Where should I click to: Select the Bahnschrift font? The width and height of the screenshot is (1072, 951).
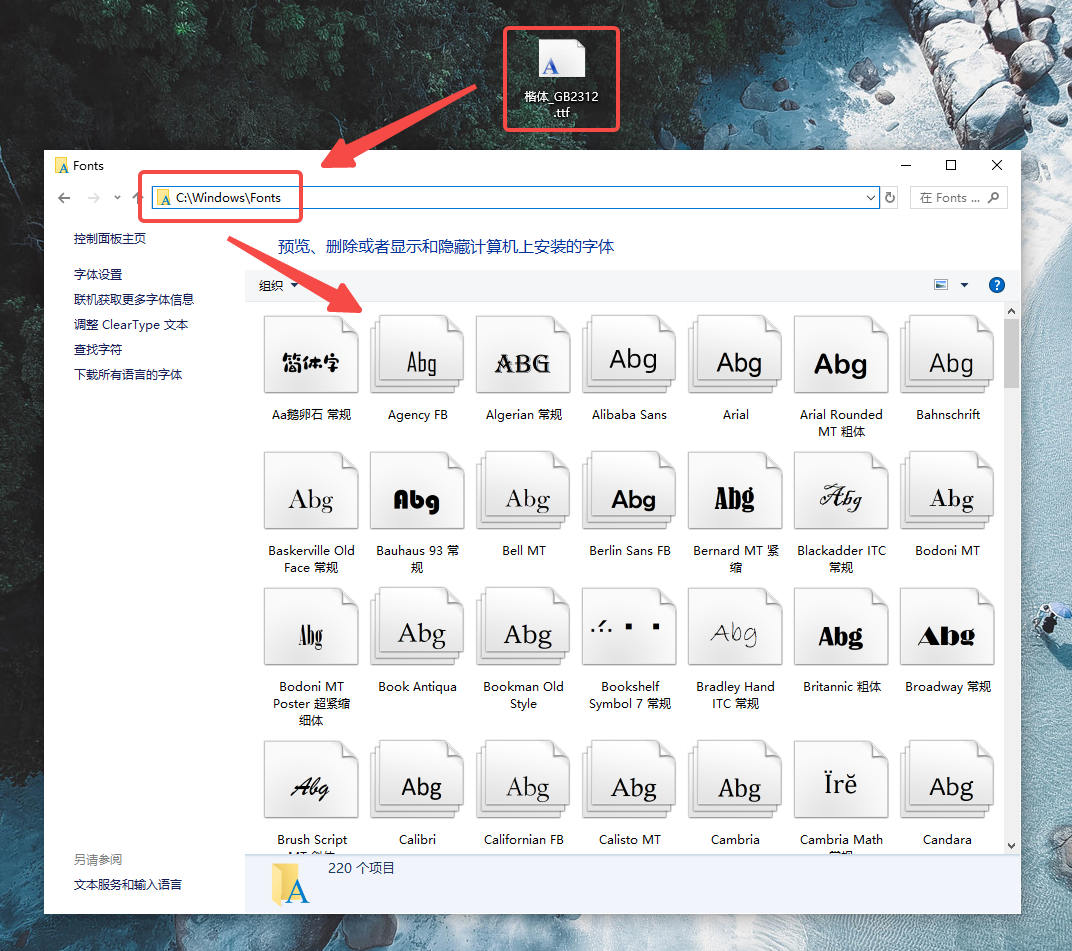[948, 369]
